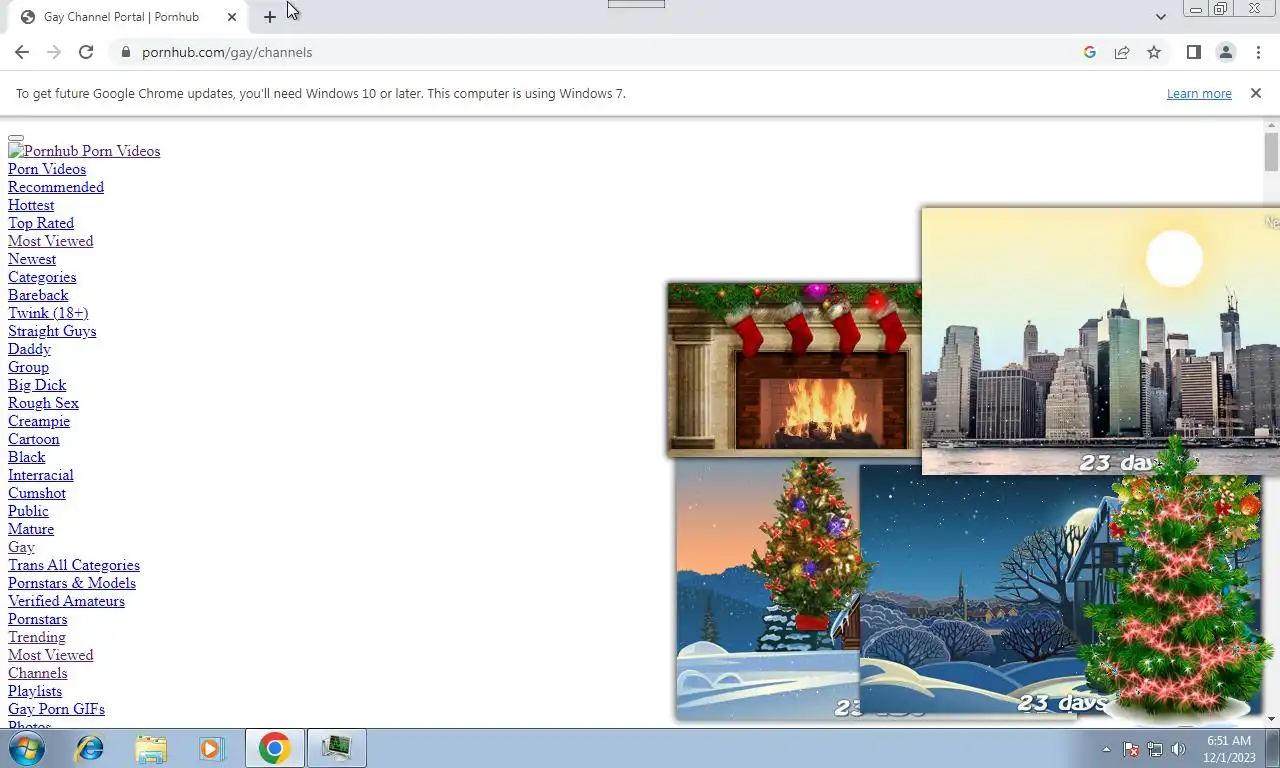Open the volume control tray icon
This screenshot has height=768, width=1280.
tap(1178, 749)
